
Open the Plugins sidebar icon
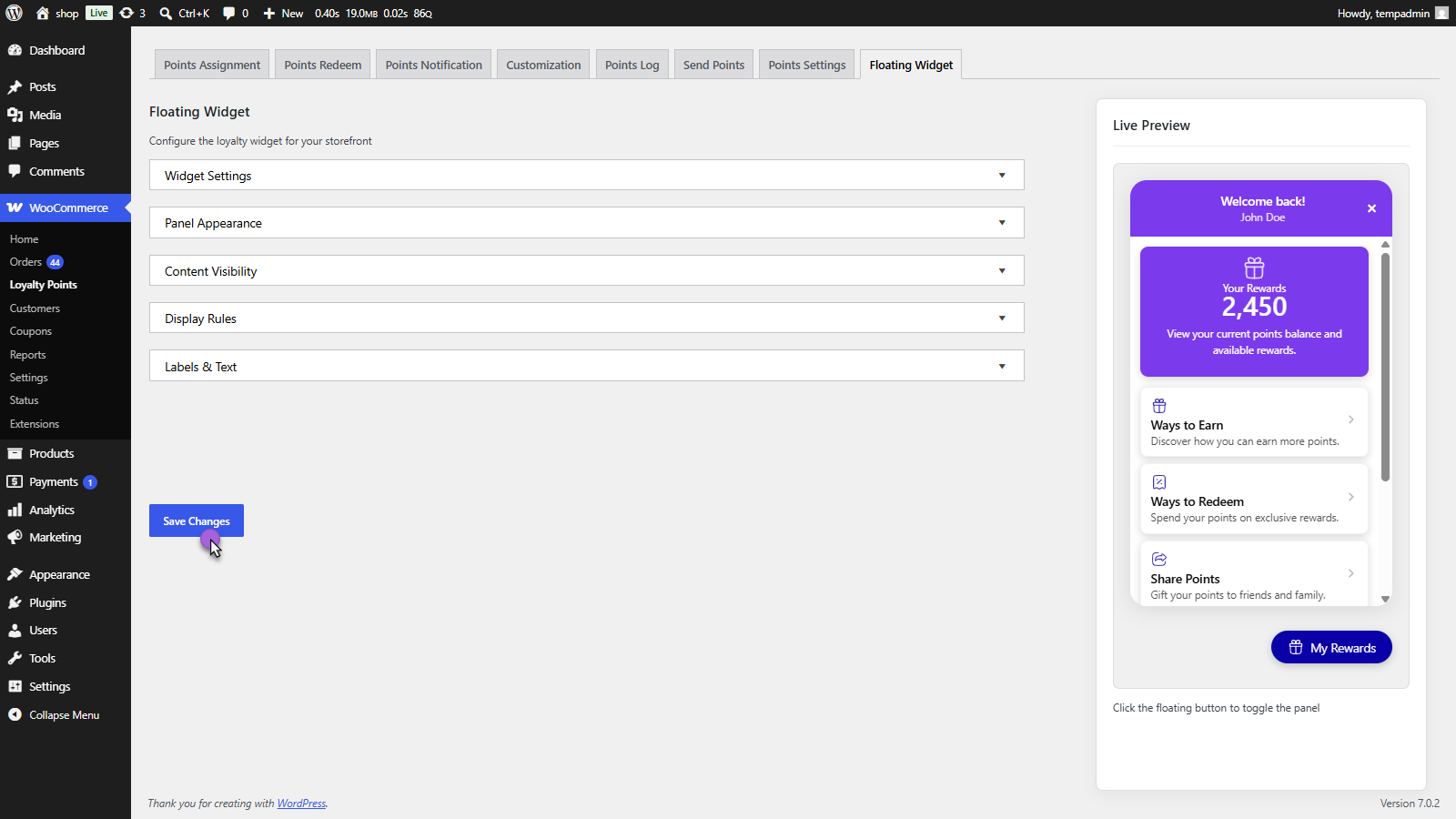(15, 602)
